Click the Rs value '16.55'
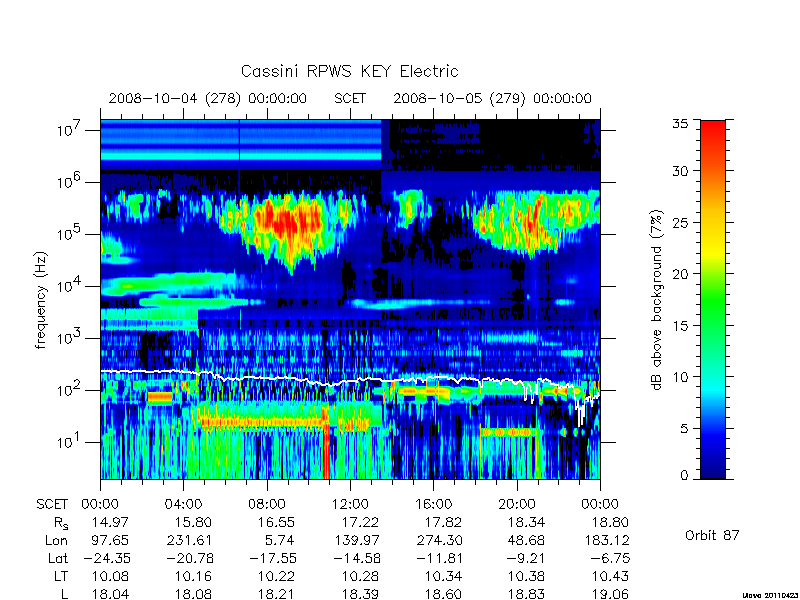 coord(276,522)
